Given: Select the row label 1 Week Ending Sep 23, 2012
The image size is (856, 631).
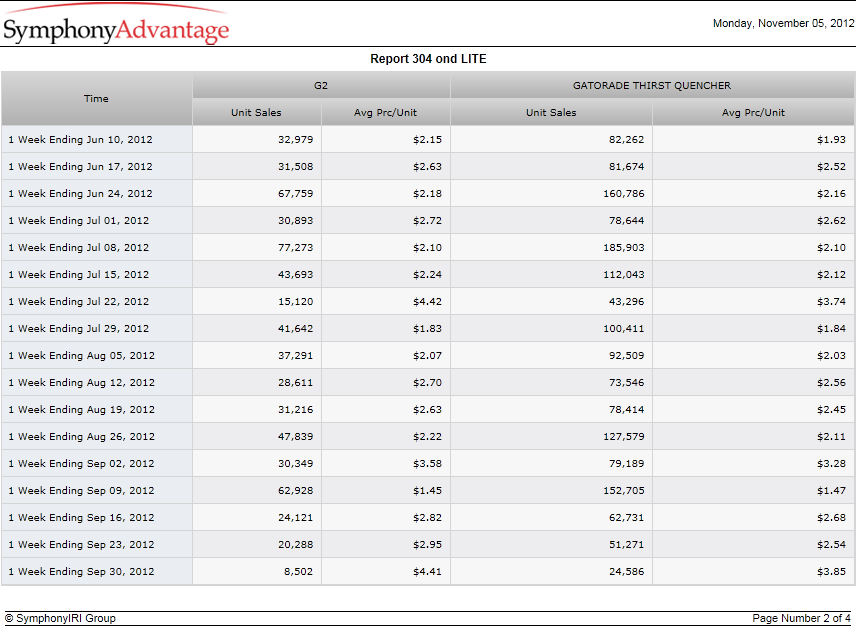Looking at the screenshot, I should point(81,545).
